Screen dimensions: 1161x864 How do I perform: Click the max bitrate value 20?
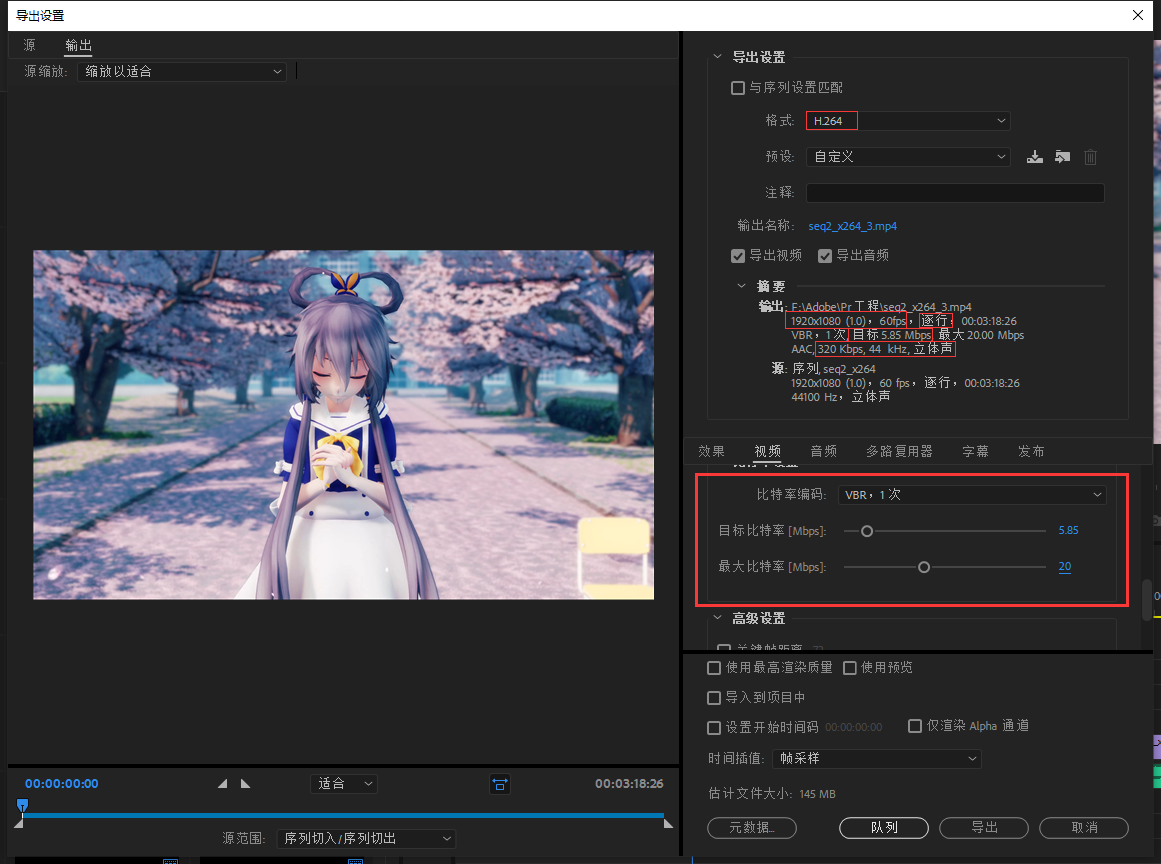pyautogui.click(x=1065, y=566)
